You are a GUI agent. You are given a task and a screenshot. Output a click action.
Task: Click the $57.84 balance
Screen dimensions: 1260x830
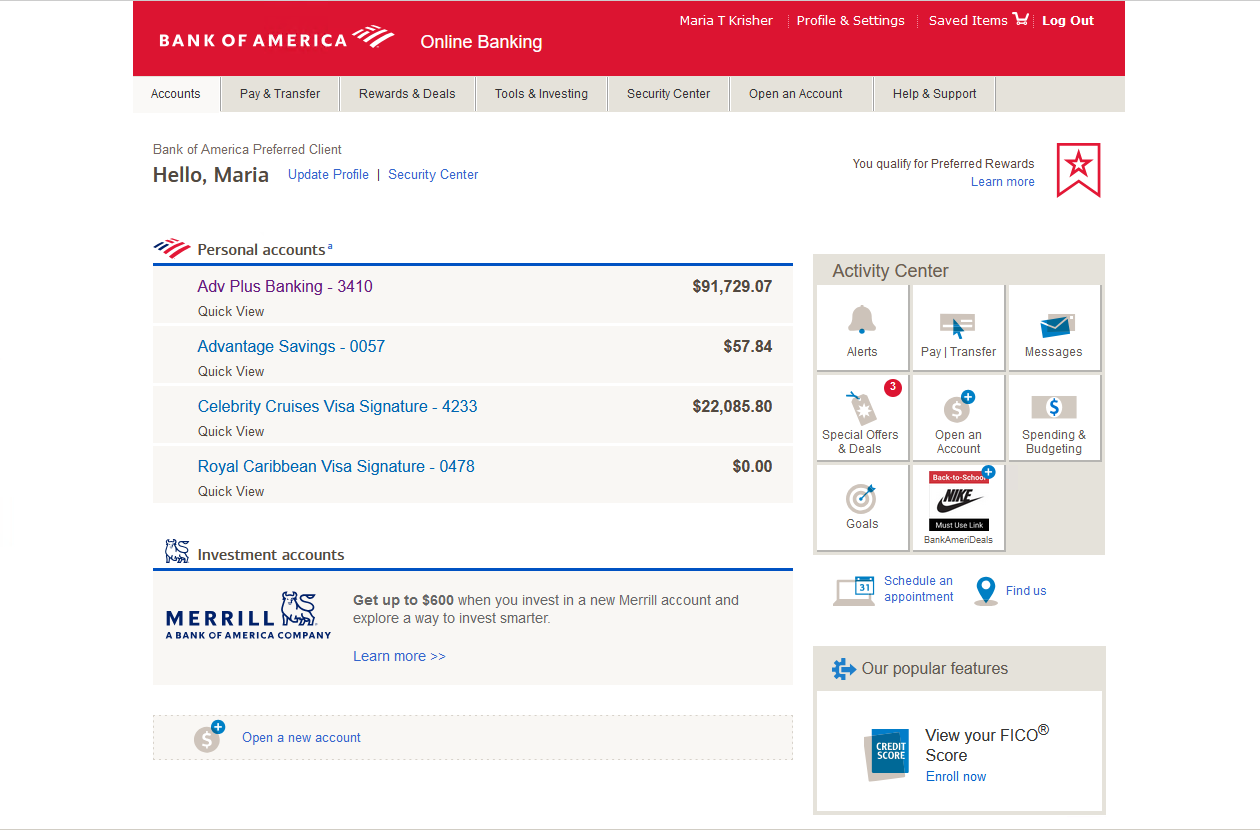748,346
